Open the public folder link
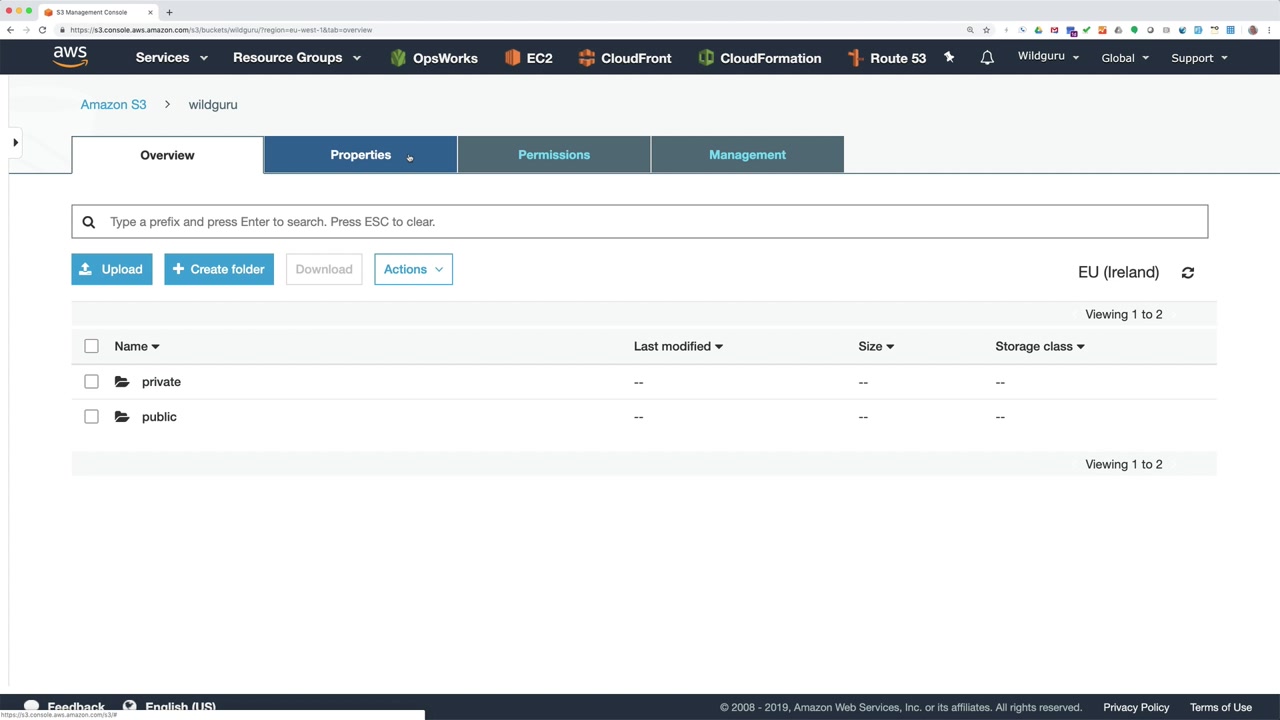This screenshot has width=1280, height=720. click(159, 417)
